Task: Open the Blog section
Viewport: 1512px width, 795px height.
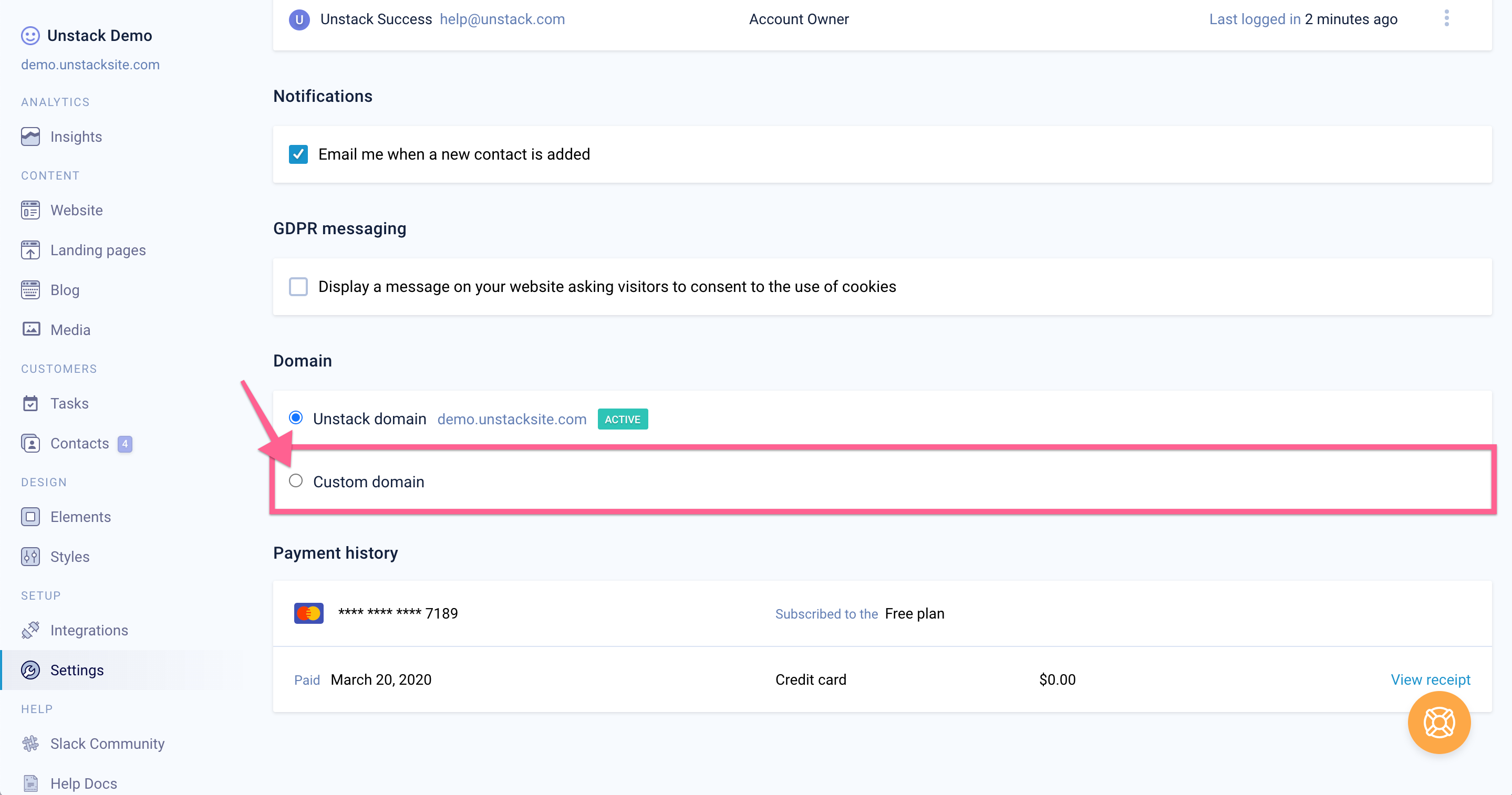Action: click(x=65, y=290)
